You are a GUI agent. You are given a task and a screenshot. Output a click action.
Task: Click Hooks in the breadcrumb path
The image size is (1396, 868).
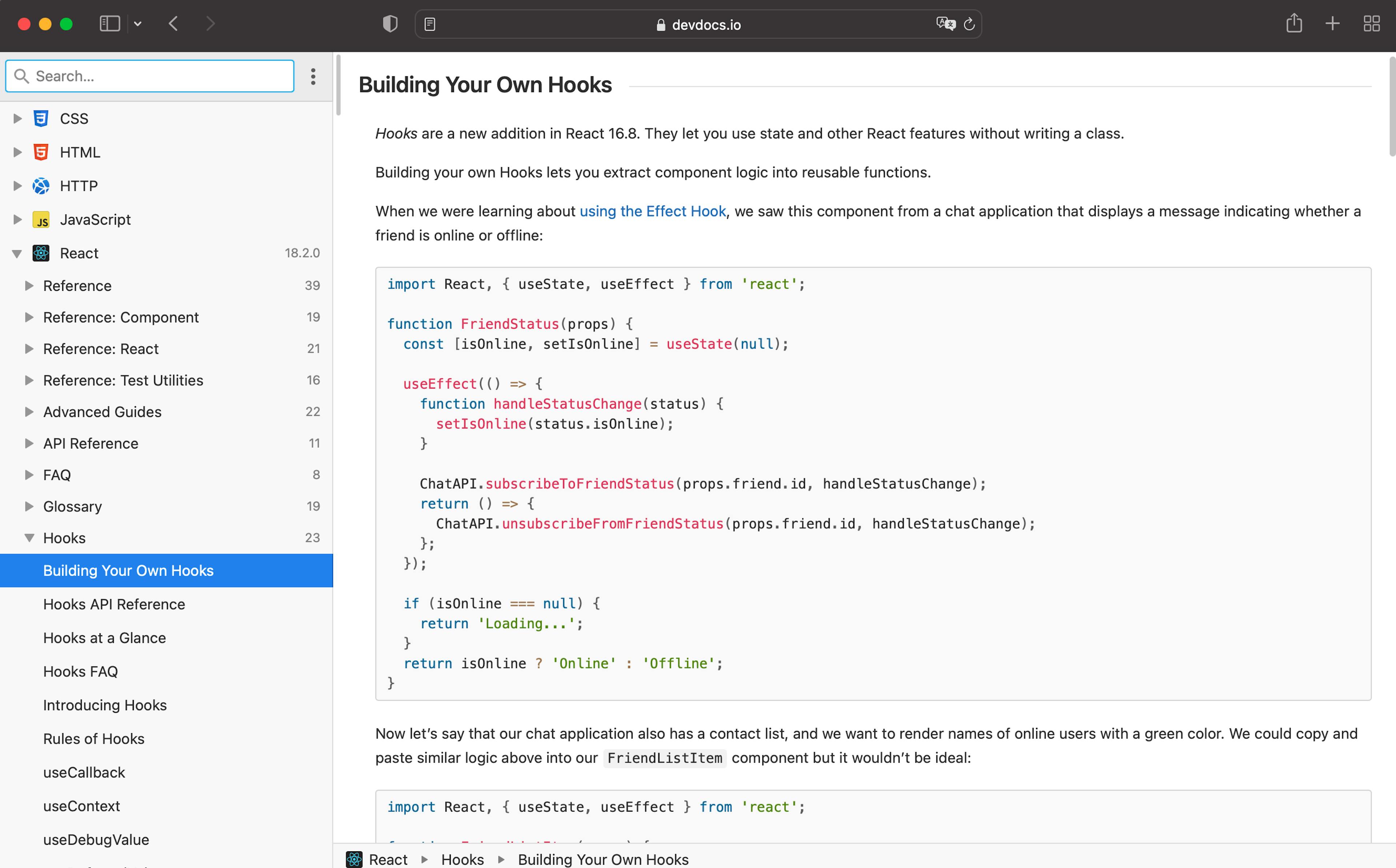[x=463, y=859]
